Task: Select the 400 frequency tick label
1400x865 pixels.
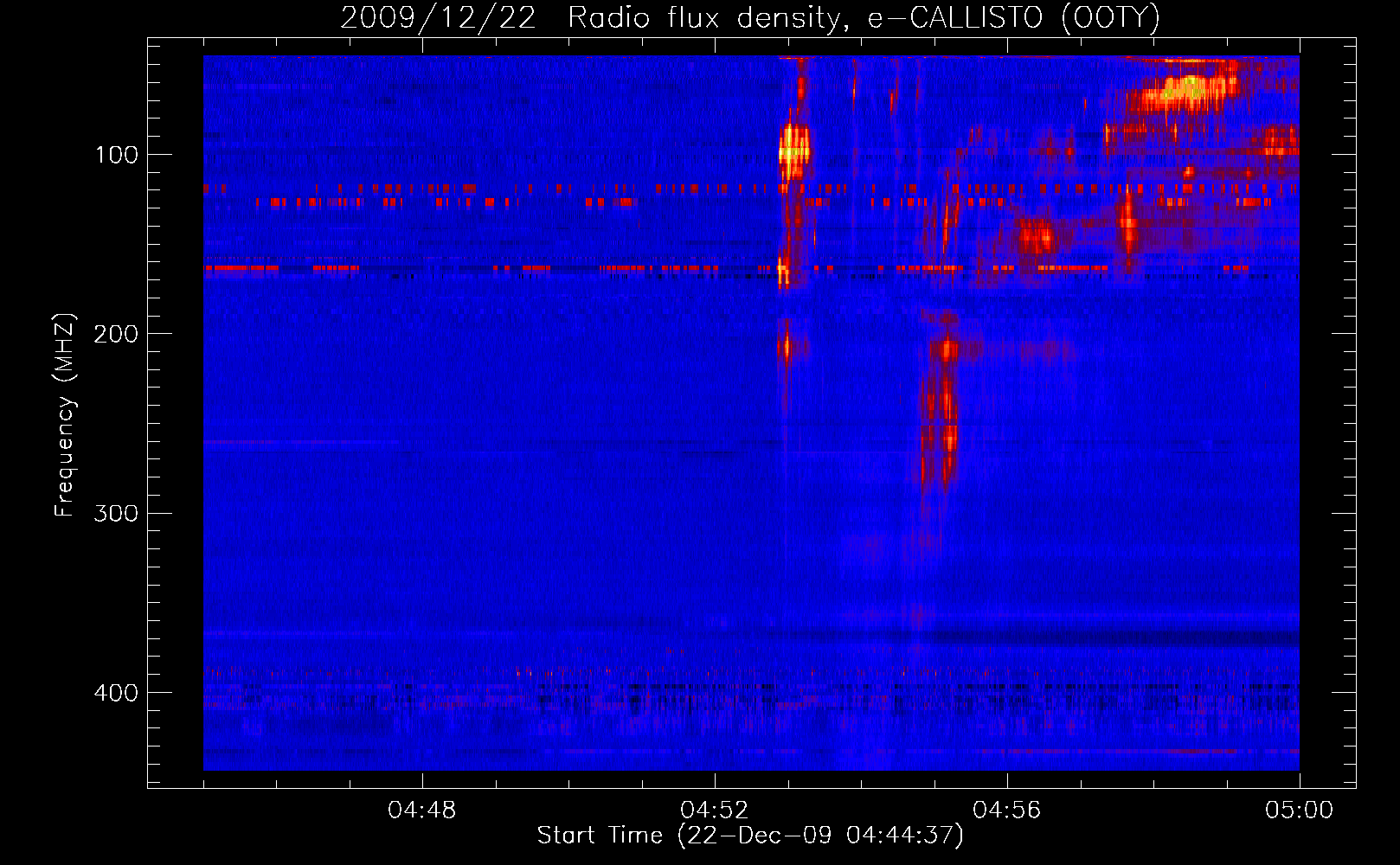Action: (x=116, y=693)
